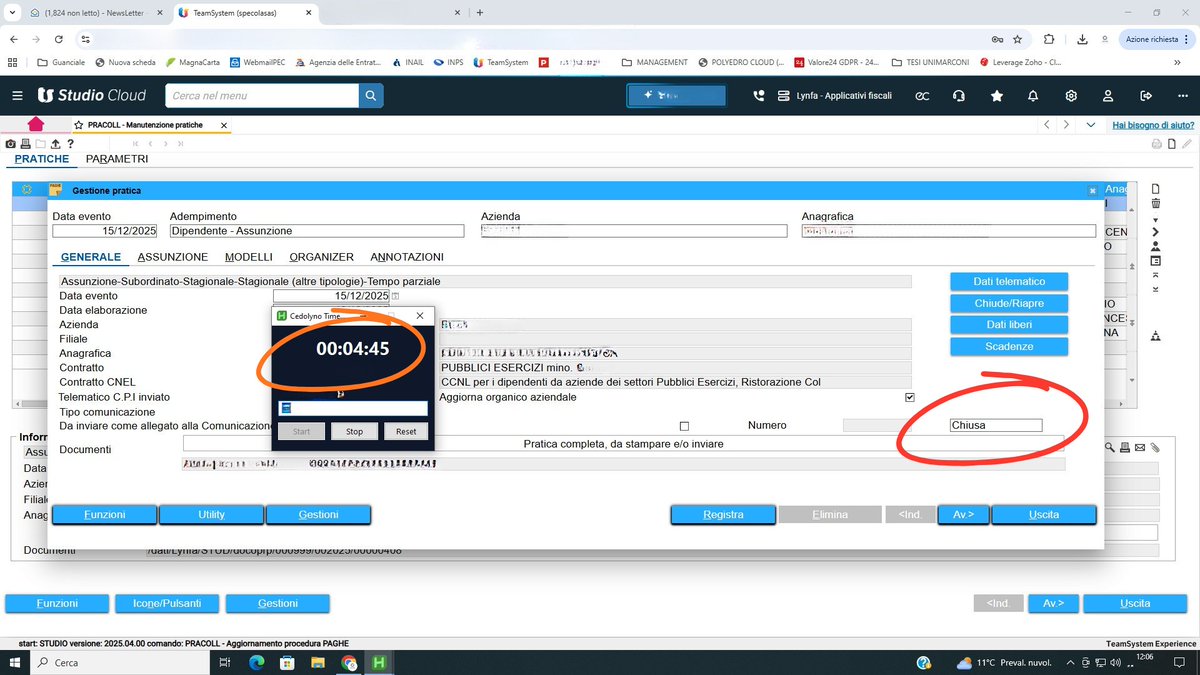Open the Windows Start menu
The height and width of the screenshot is (675, 1200).
pos(14,662)
